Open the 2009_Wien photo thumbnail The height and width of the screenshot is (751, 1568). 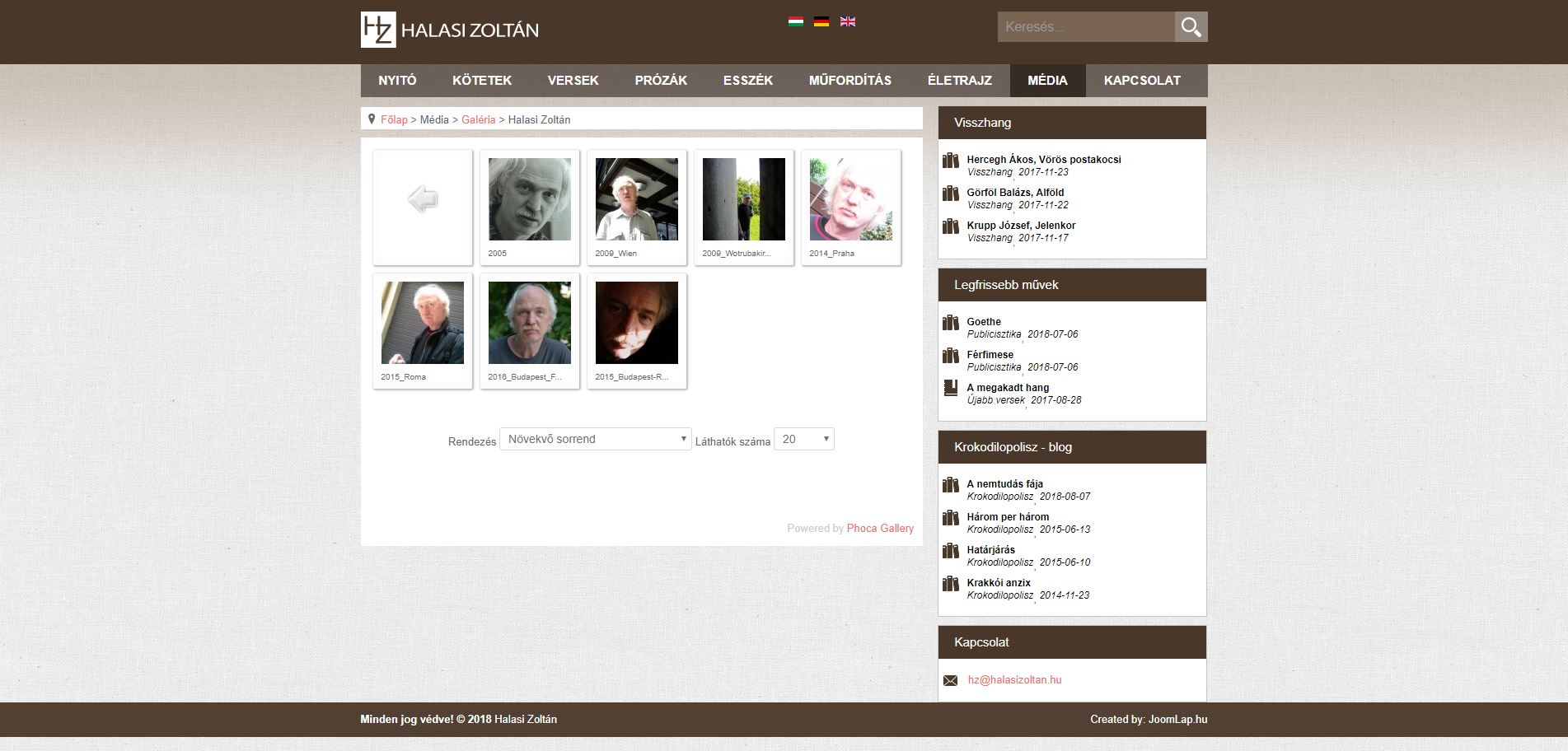pyautogui.click(x=636, y=199)
